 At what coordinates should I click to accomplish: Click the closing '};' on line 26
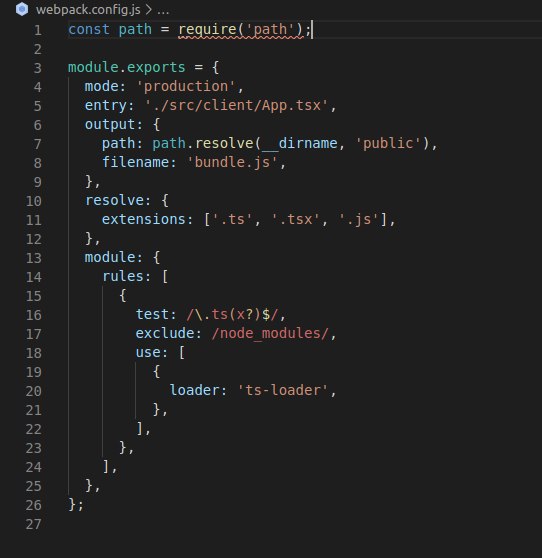tap(76, 505)
